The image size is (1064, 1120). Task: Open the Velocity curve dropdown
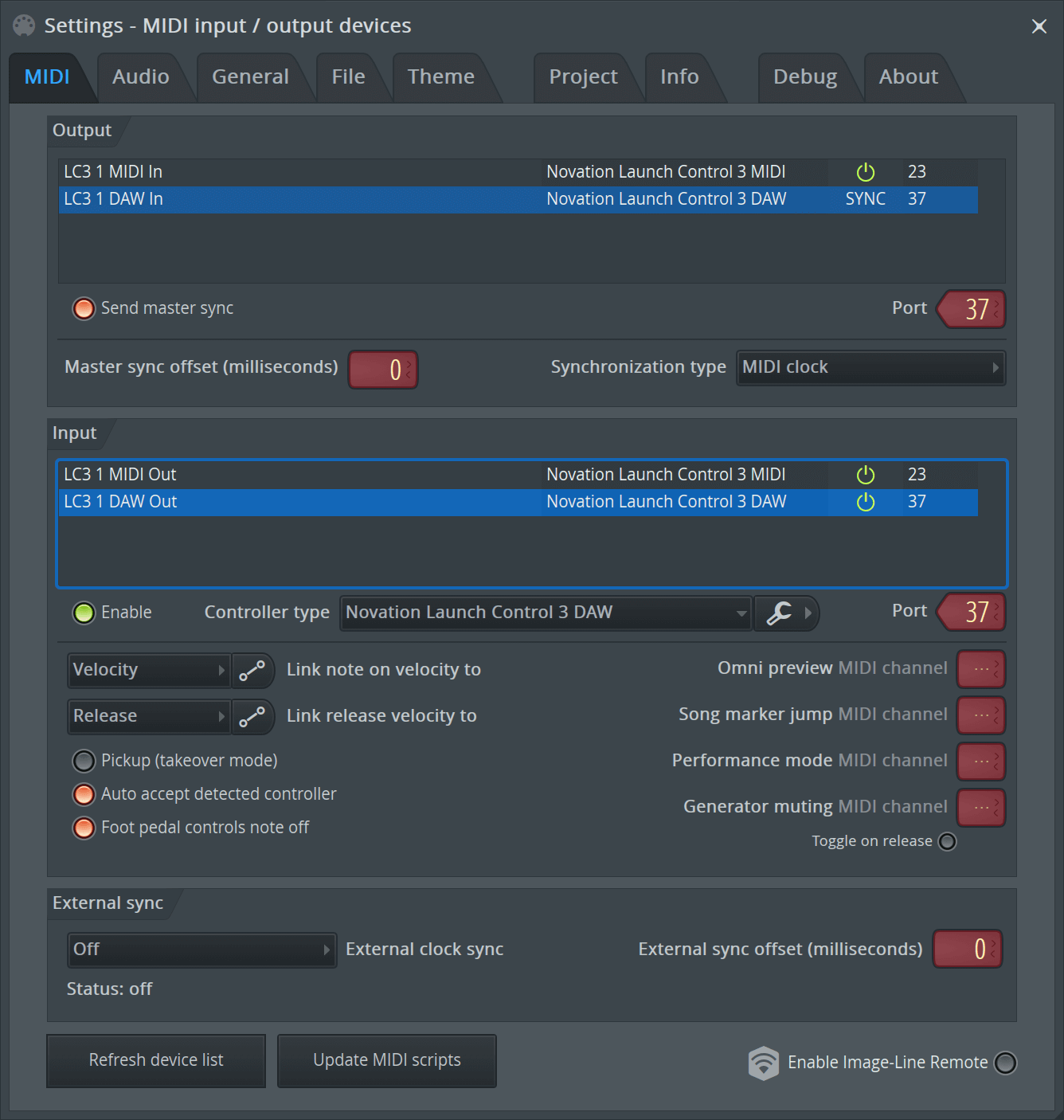(149, 670)
